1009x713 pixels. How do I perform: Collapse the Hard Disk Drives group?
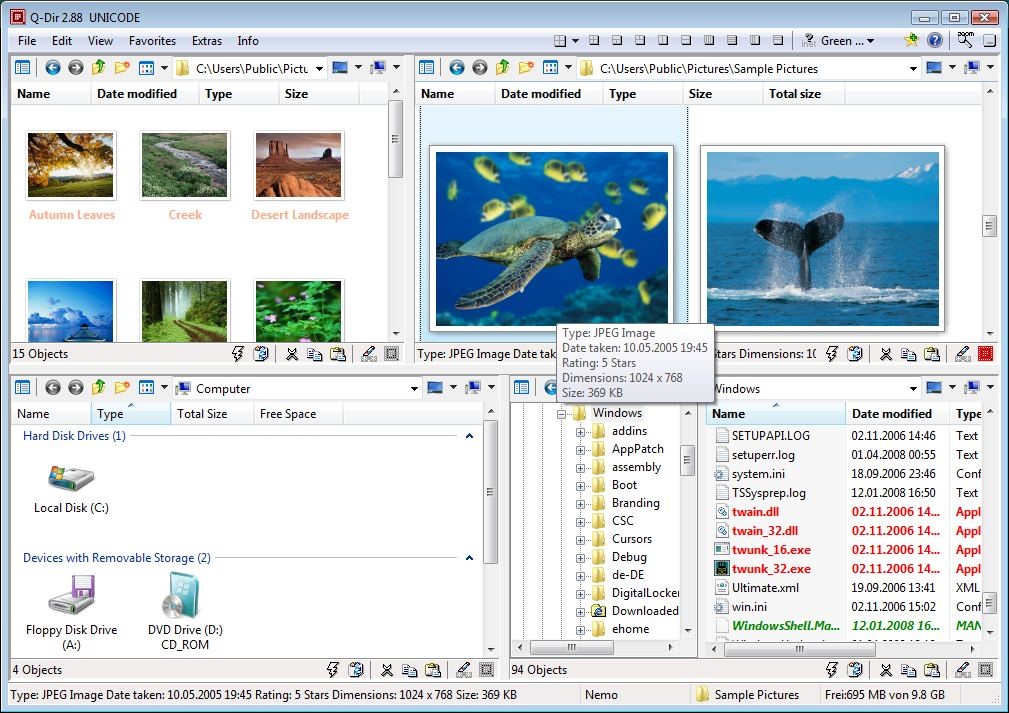click(468, 436)
